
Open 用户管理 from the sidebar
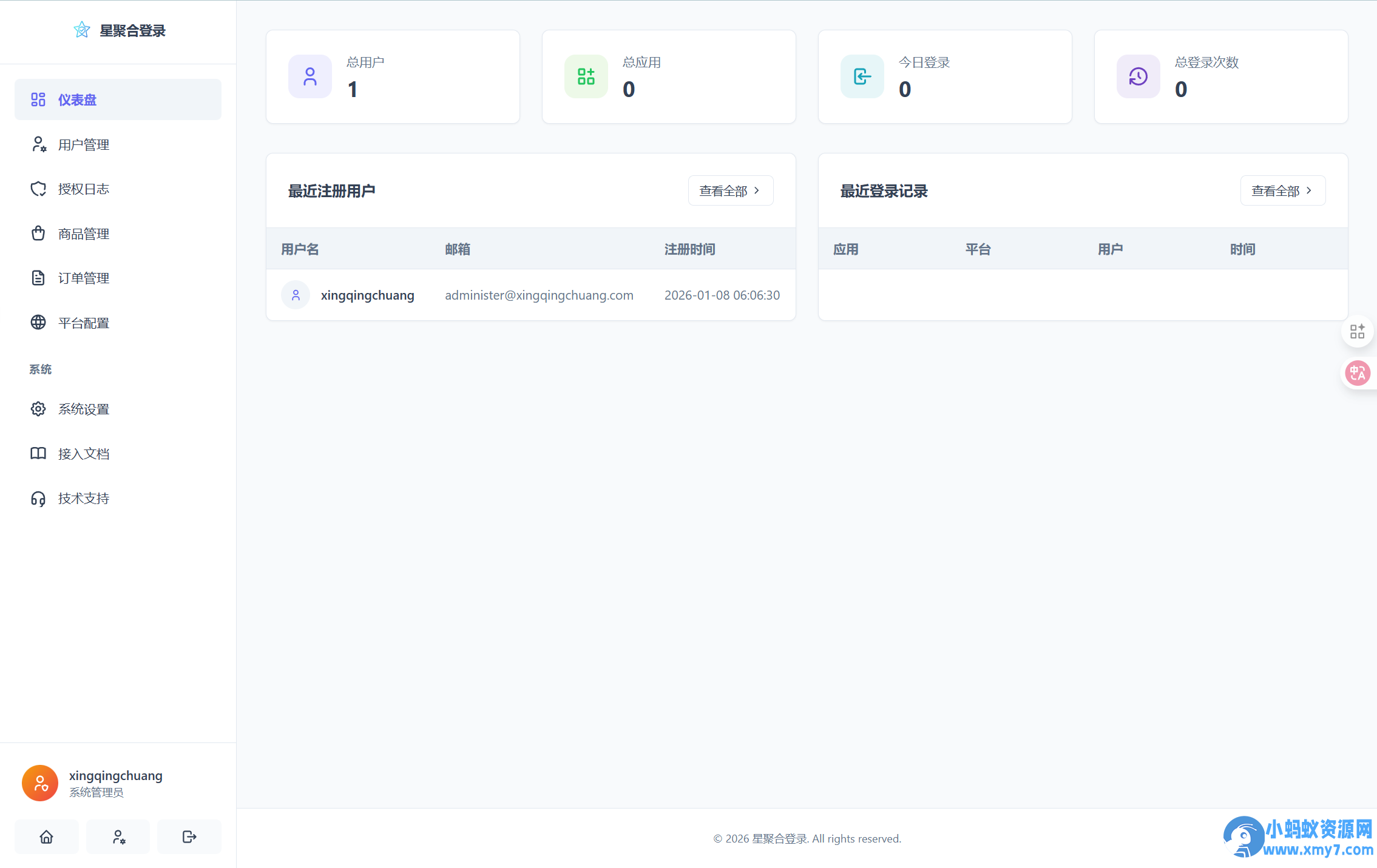pyautogui.click(x=83, y=144)
